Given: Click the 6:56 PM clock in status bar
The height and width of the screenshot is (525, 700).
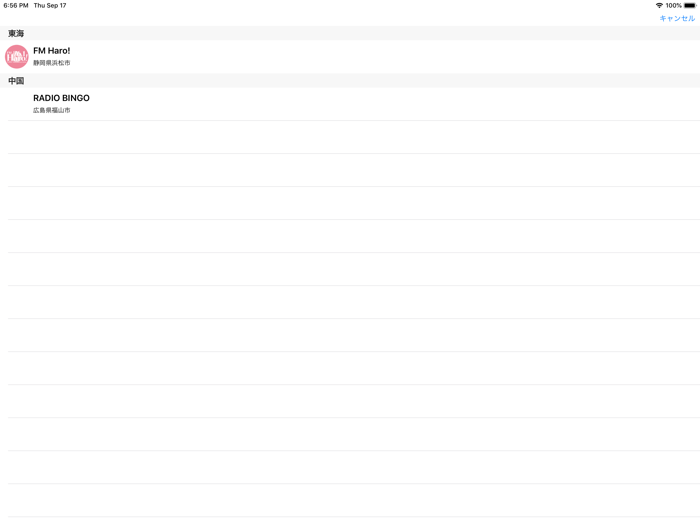Looking at the screenshot, I should [16, 6].
